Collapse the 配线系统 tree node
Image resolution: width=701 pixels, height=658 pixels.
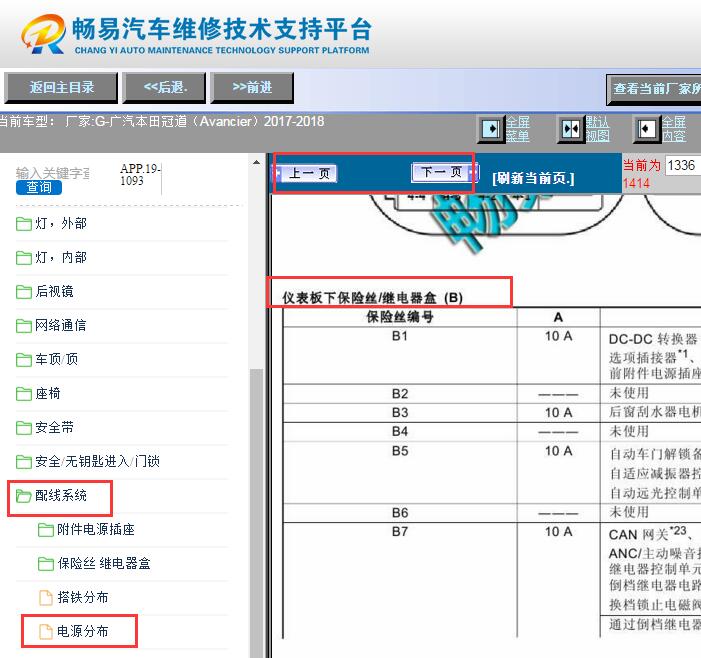tap(61, 495)
